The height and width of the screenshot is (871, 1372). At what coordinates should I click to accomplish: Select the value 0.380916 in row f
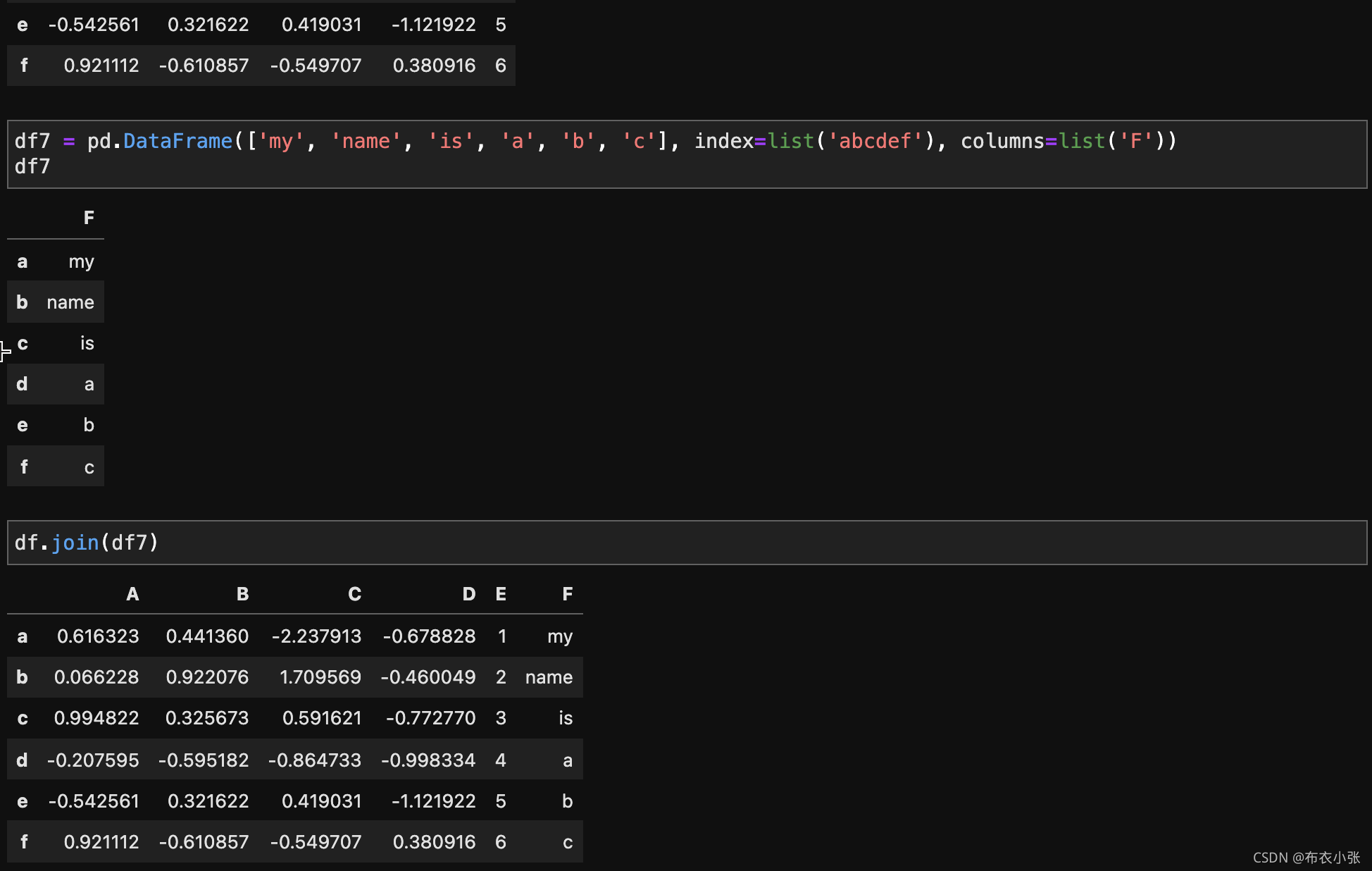tap(434, 841)
